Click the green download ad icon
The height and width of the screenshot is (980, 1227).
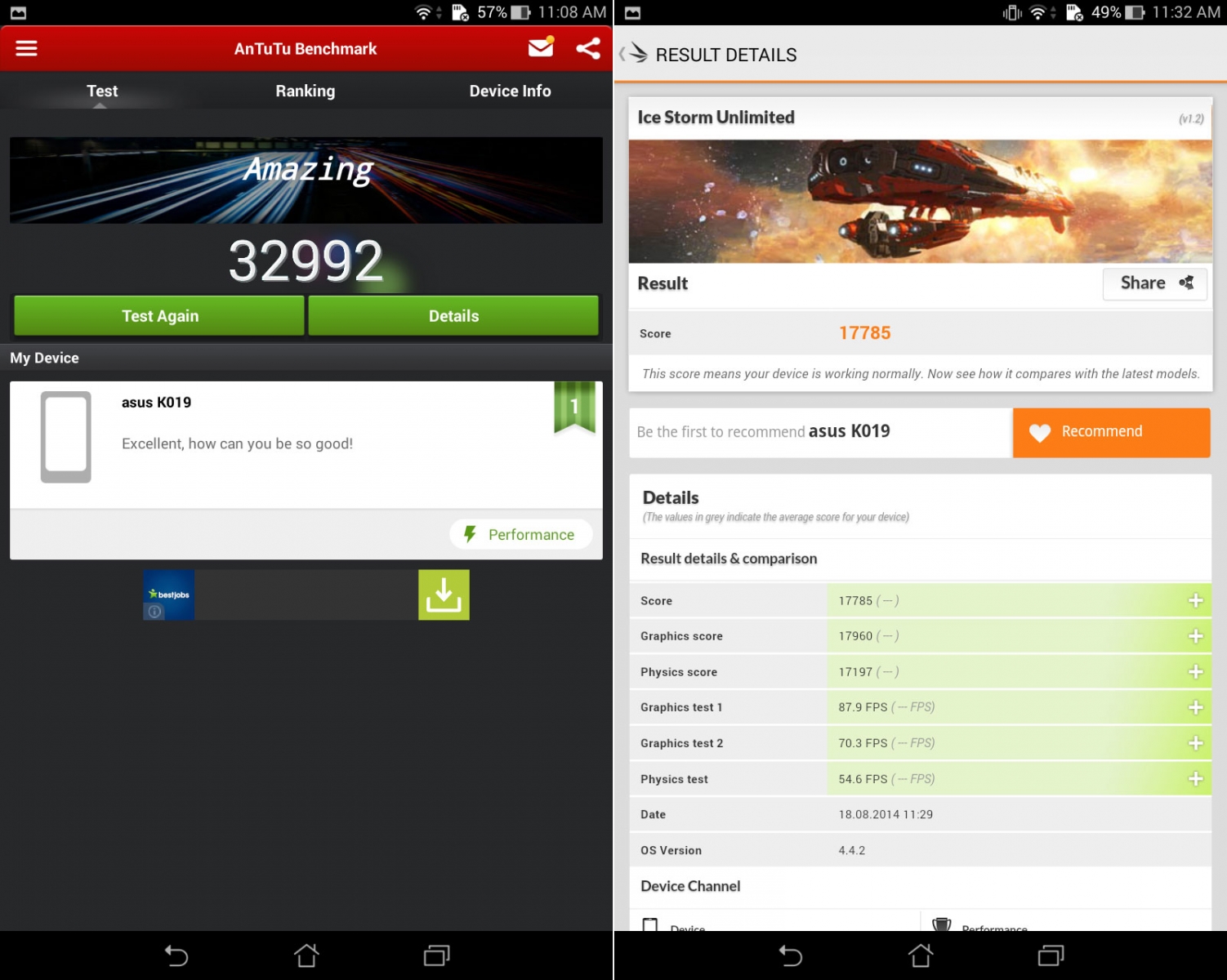coord(444,595)
